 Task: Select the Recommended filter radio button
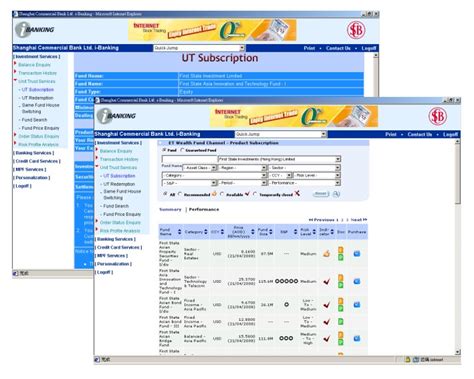click(x=180, y=194)
